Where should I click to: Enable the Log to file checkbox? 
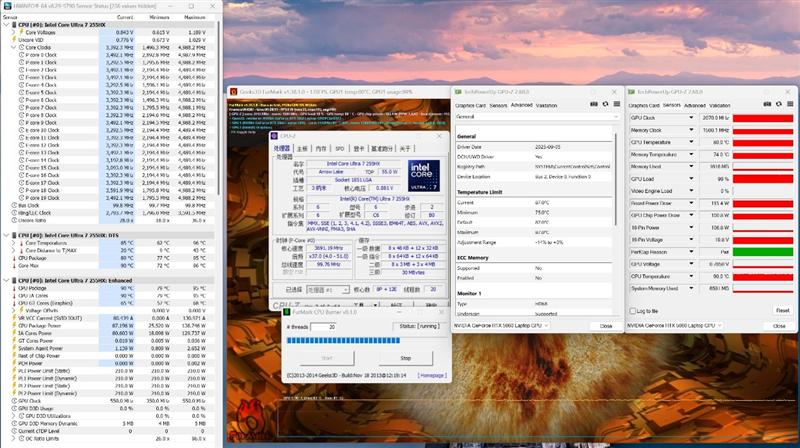tap(633, 311)
